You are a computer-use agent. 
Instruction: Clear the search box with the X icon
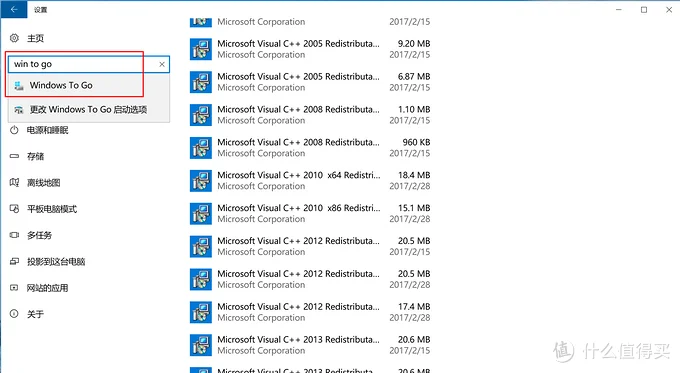[x=162, y=64]
